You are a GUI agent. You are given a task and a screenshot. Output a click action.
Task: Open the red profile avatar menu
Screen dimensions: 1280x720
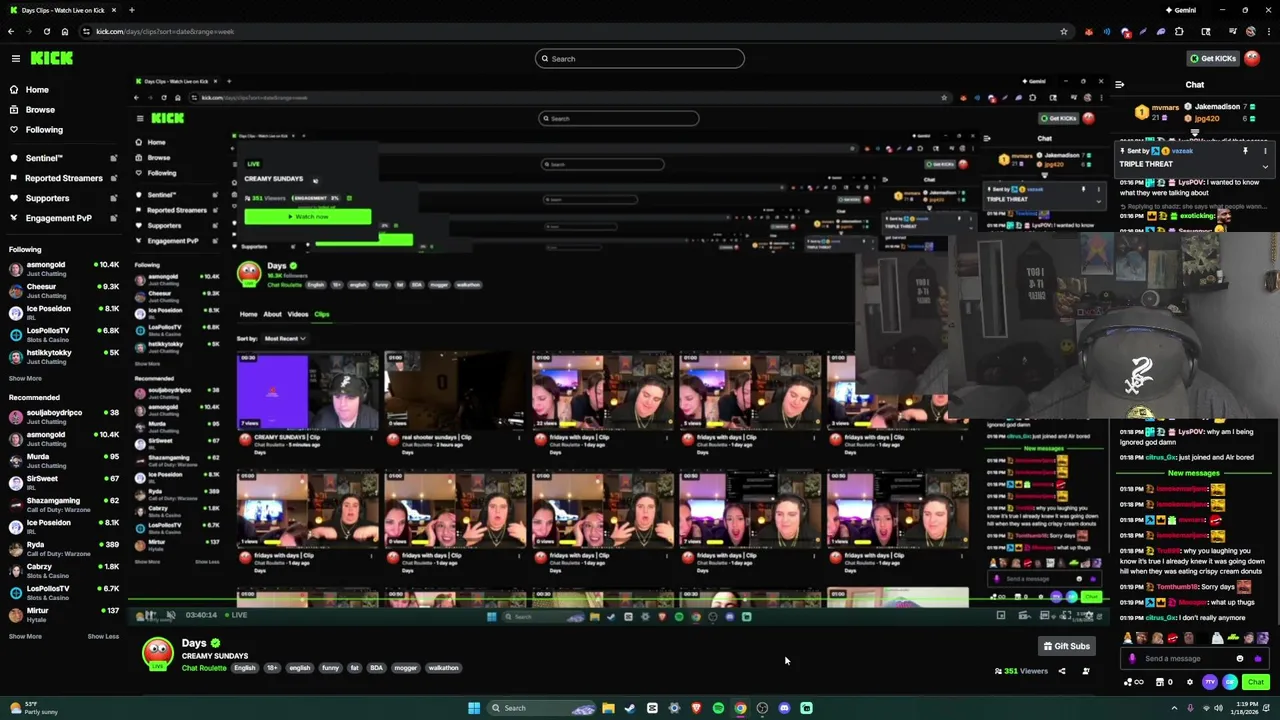tap(1252, 59)
